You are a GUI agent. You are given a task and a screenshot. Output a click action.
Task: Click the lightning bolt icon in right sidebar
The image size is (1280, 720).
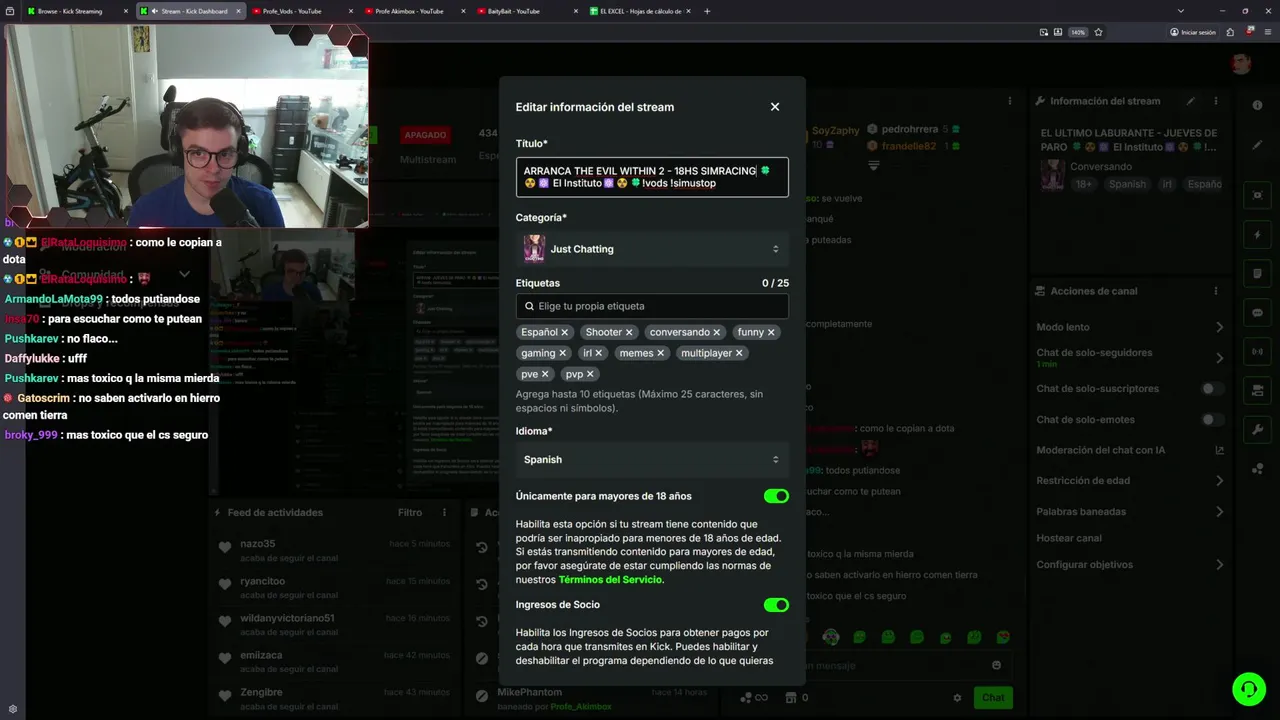click(x=1257, y=235)
